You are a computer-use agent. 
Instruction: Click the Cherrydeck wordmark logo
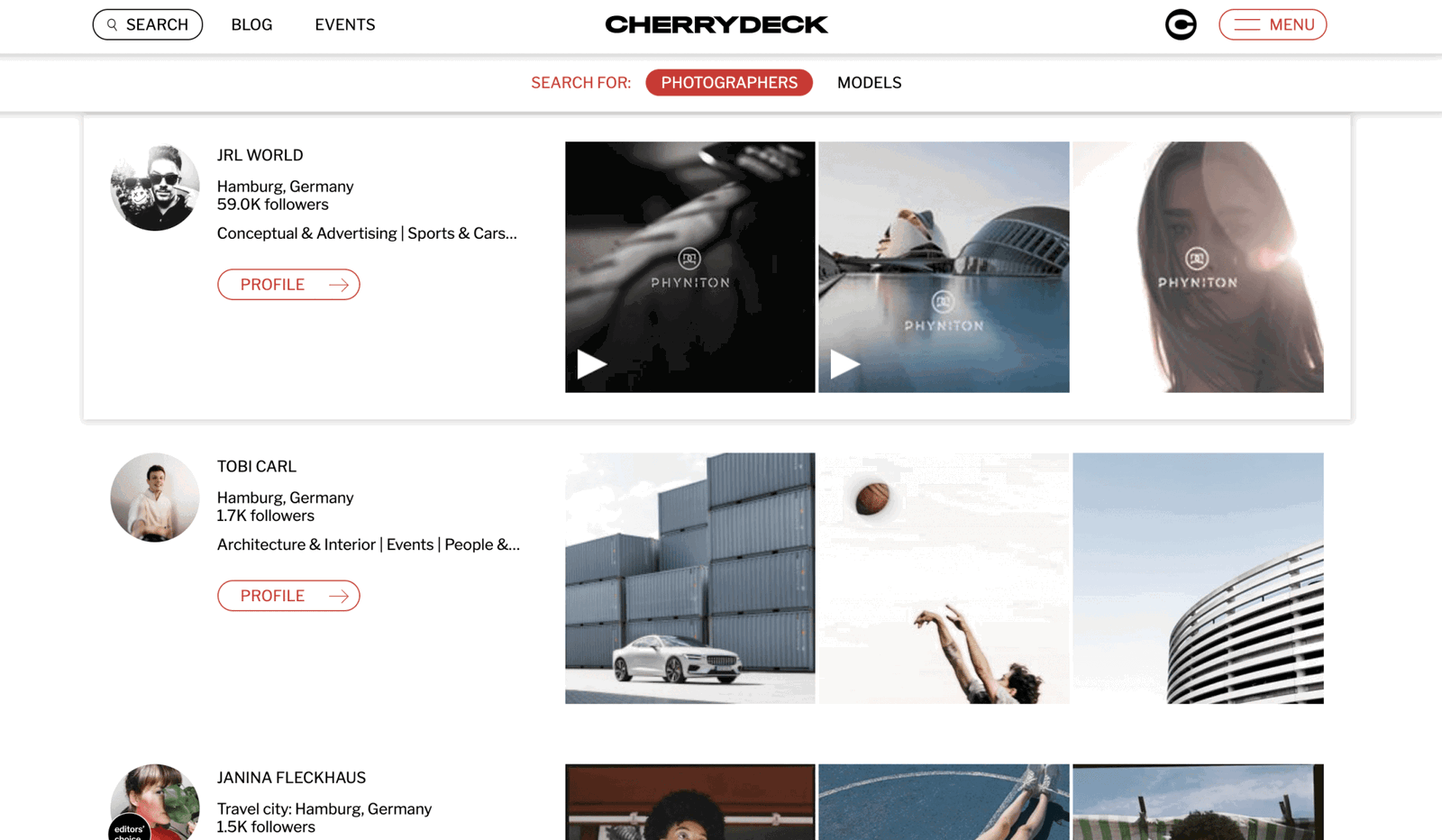pos(716,25)
